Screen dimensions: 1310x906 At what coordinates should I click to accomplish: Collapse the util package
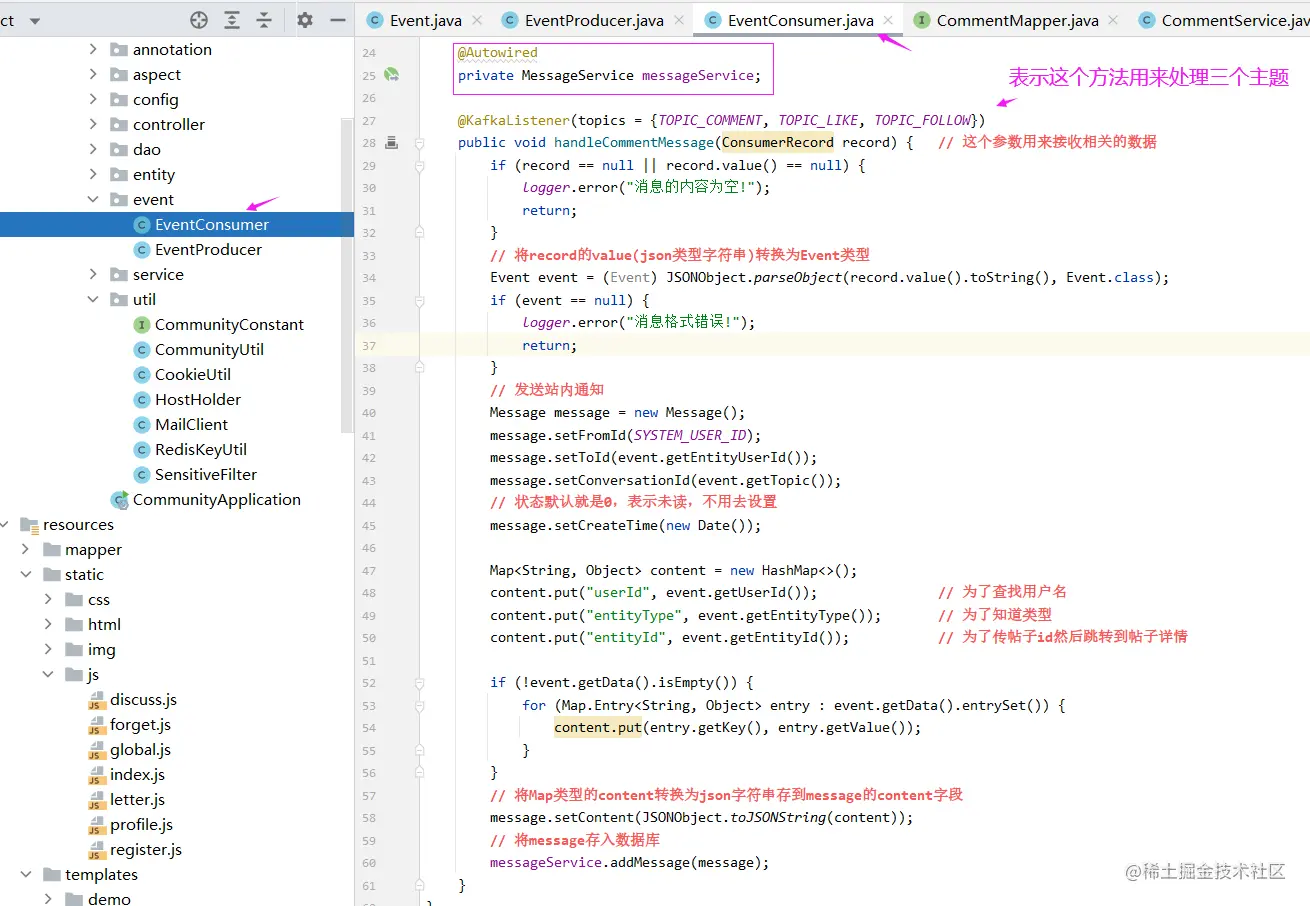tap(93, 299)
